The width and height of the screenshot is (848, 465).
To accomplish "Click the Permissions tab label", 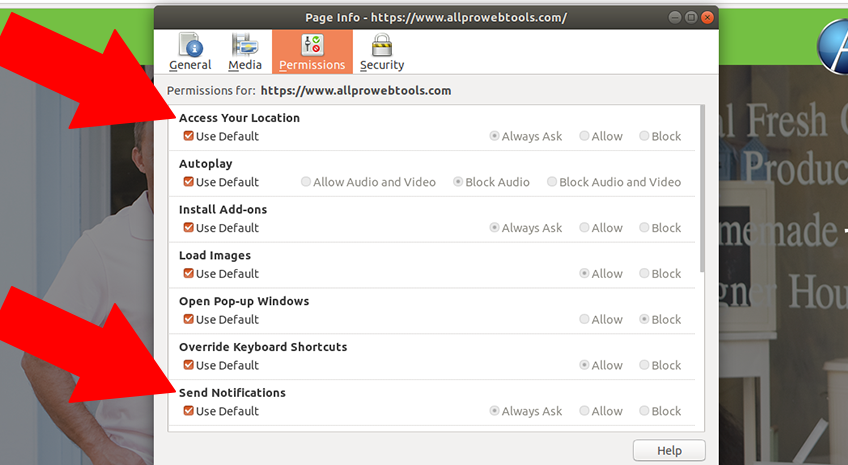I will click(312, 65).
